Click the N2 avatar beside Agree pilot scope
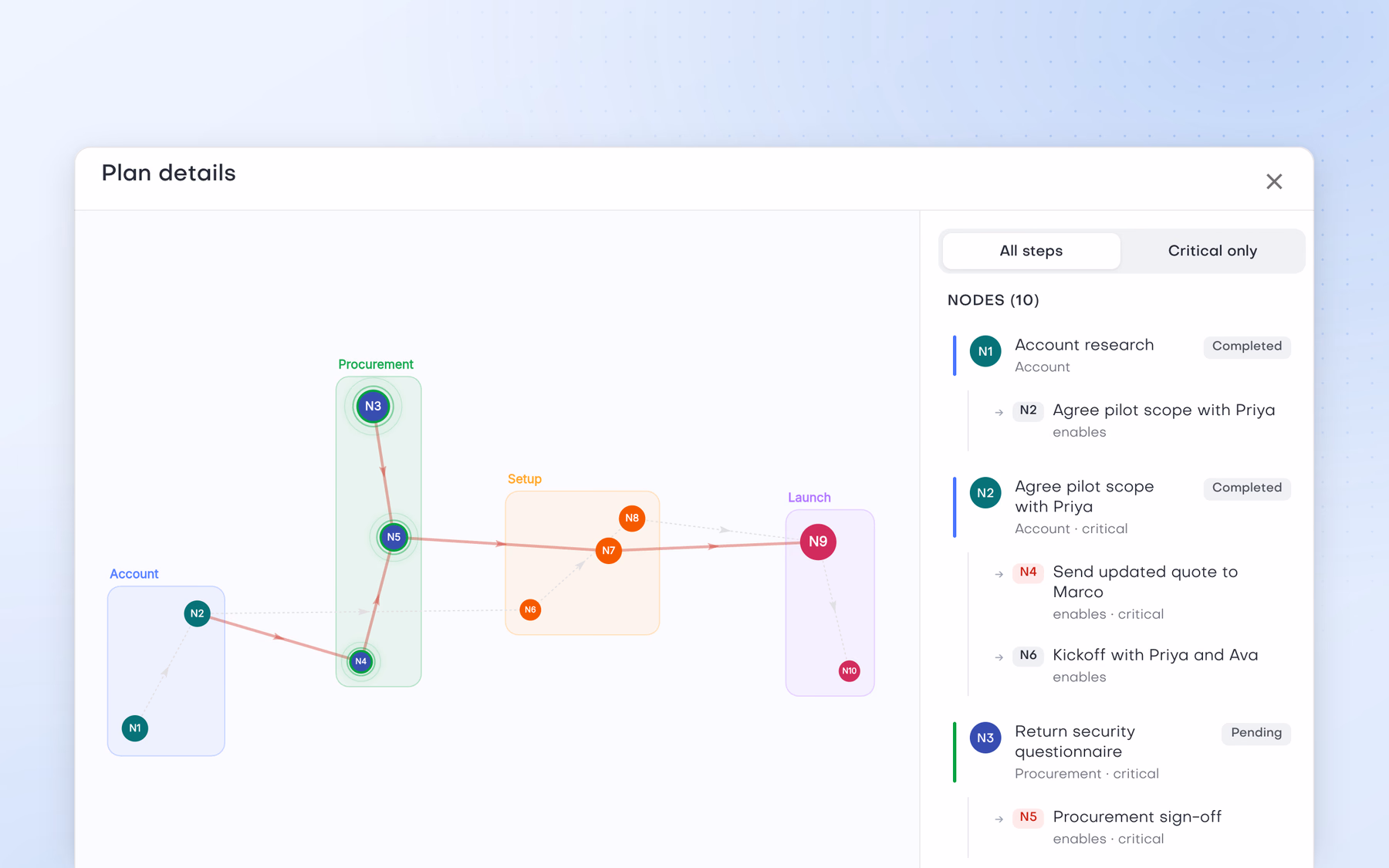This screenshot has width=1389, height=868. tap(985, 493)
